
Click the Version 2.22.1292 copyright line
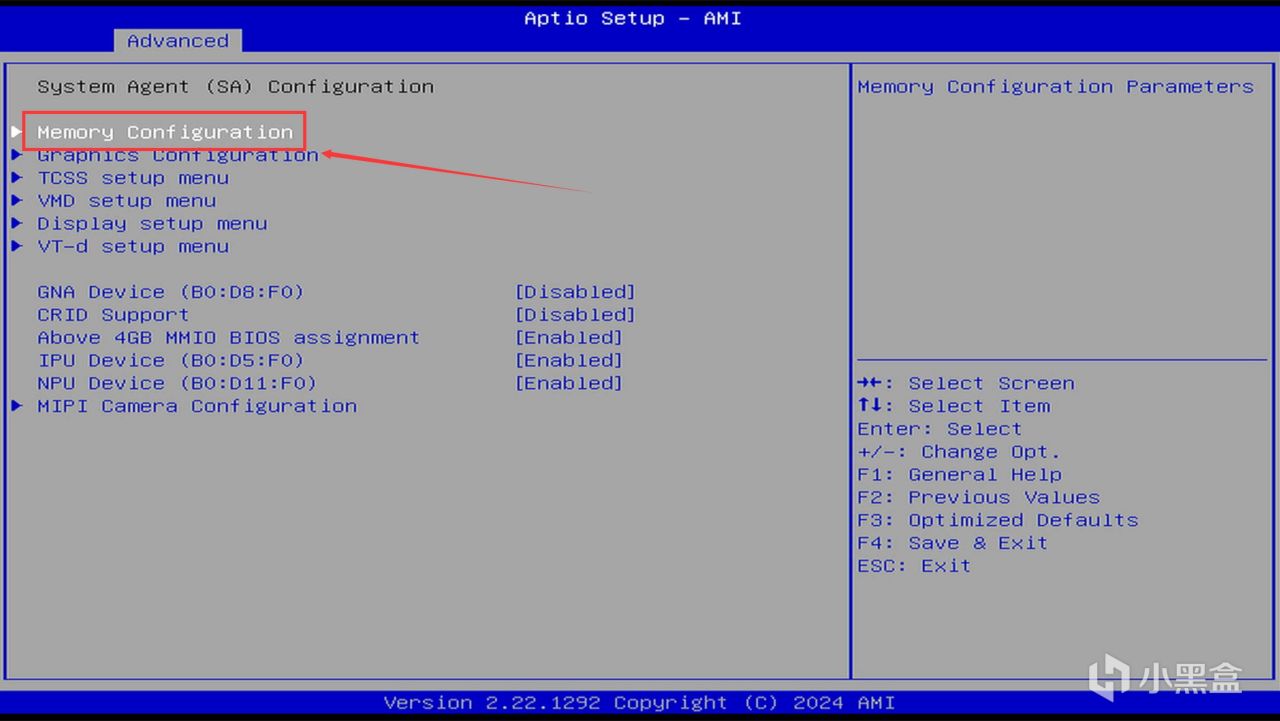pos(640,703)
